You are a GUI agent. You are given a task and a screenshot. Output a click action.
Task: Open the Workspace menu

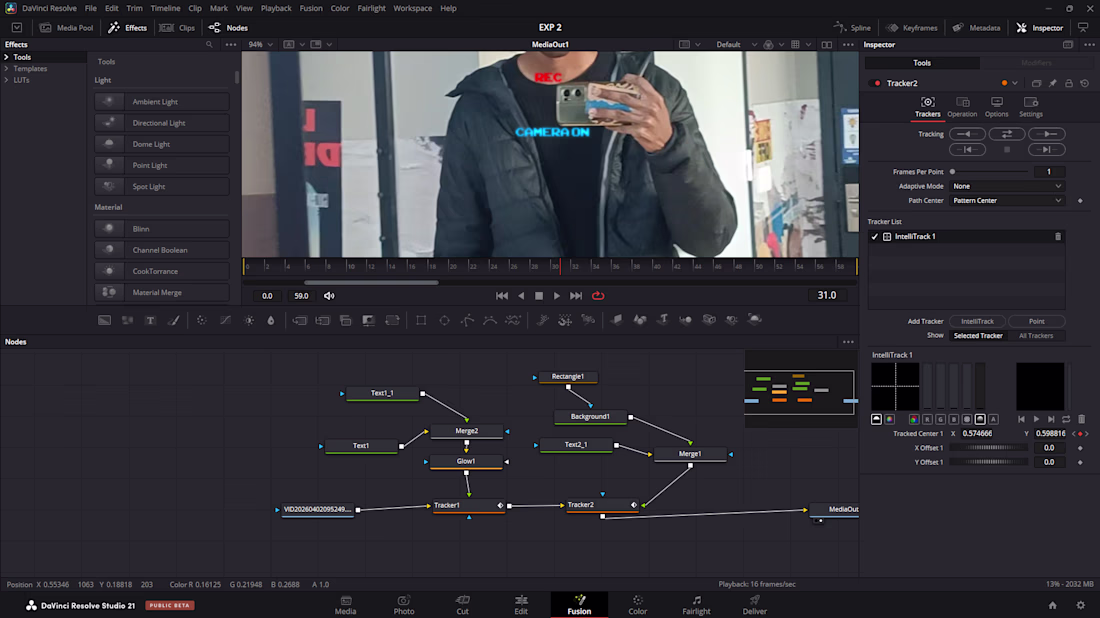click(x=412, y=8)
